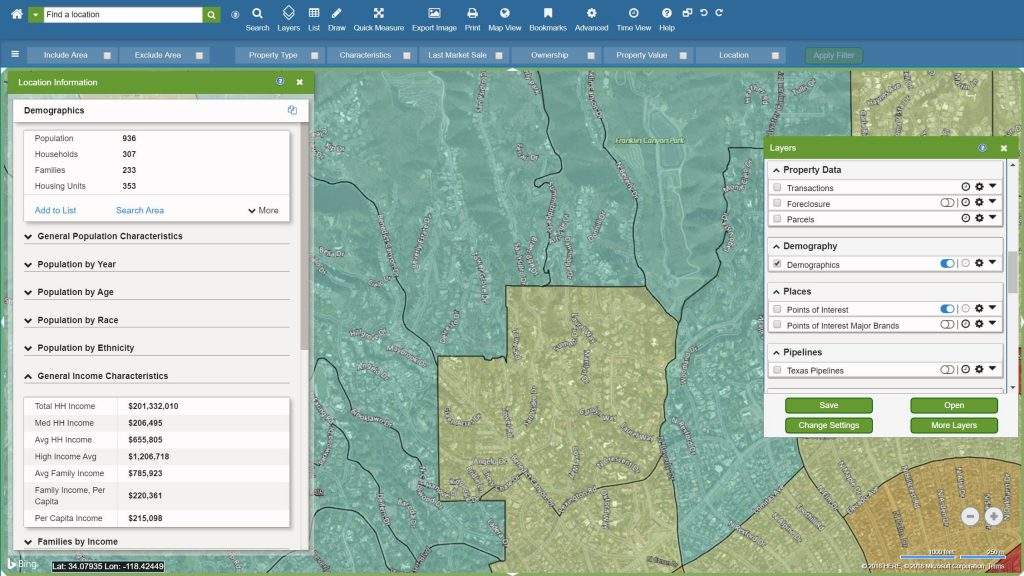
Task: Open settings gear for Texas Pipelines layer
Action: (979, 369)
